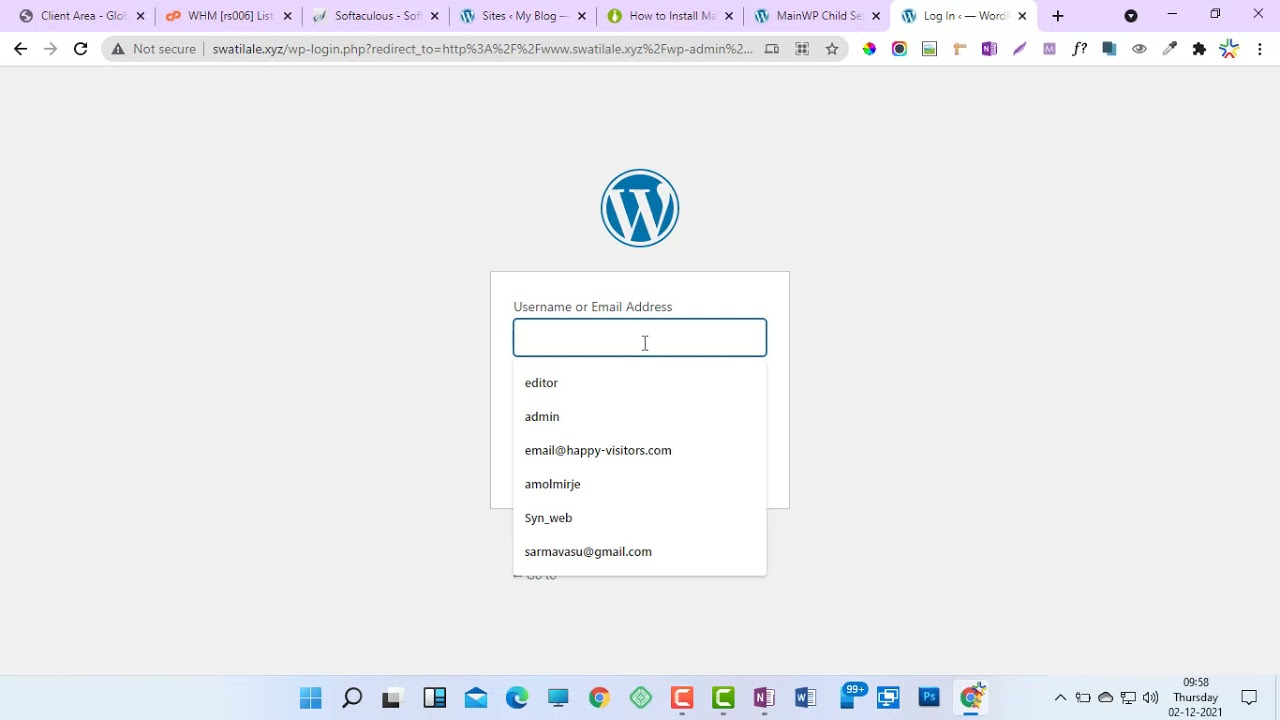The width and height of the screenshot is (1280, 720).
Task: Close the Log In WordPress tab
Action: 1022,16
